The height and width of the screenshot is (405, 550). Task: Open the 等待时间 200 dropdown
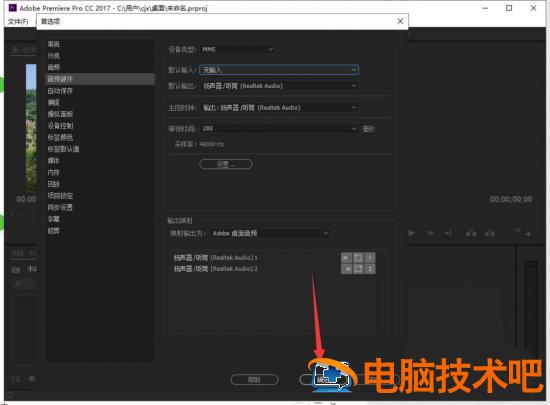[x=279, y=129]
